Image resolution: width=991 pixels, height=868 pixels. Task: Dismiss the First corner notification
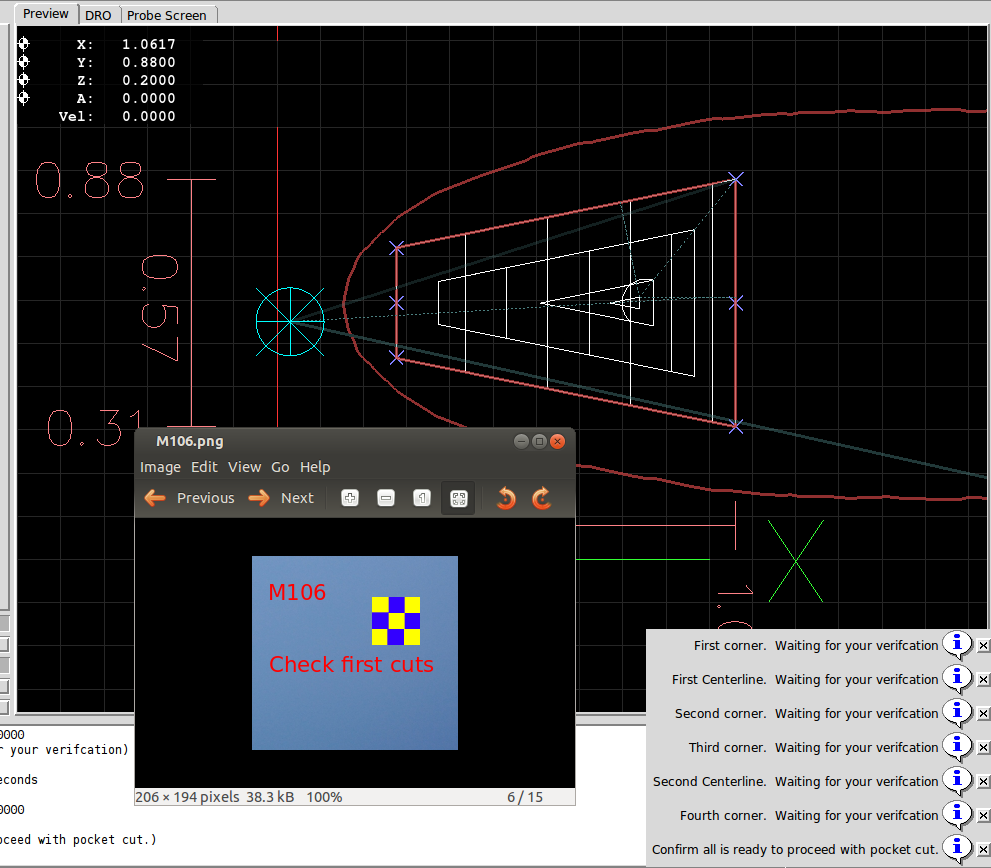[x=983, y=646]
